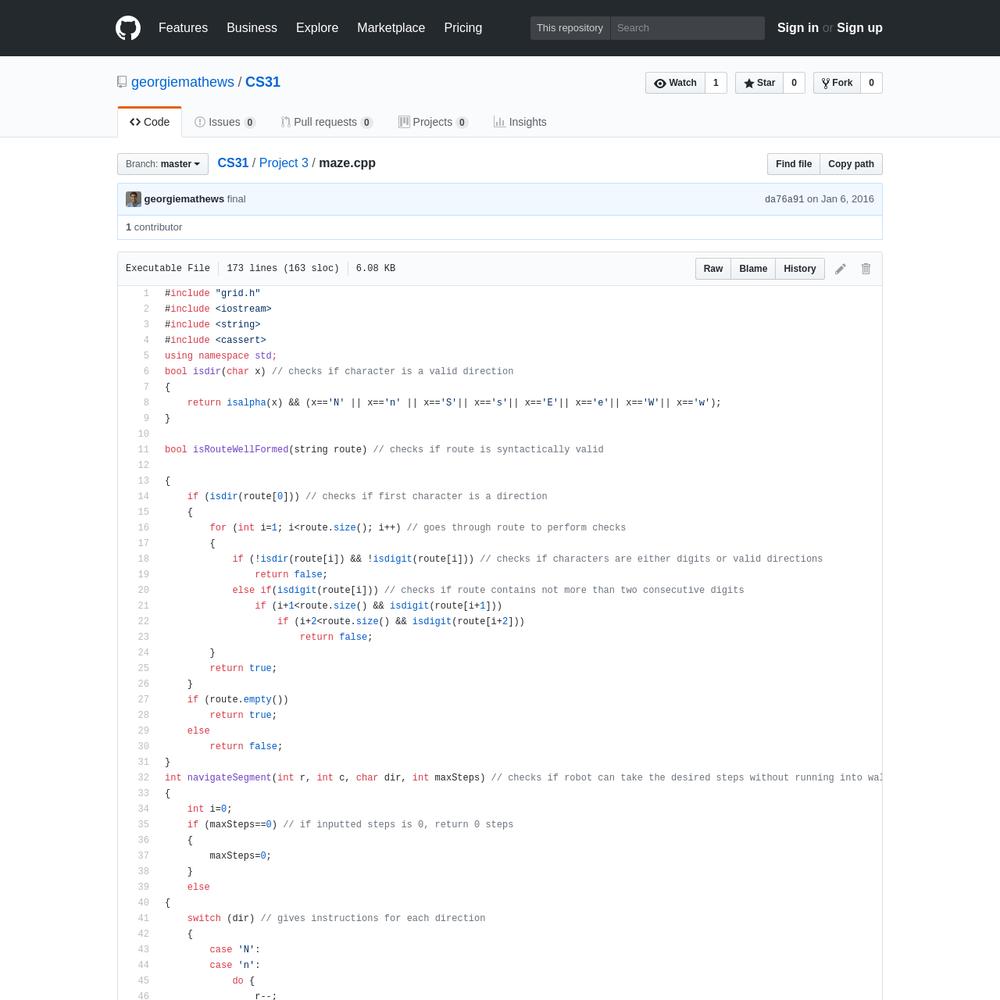The width and height of the screenshot is (1000, 1000).
Task: Click line number 11
Action: [x=143, y=450]
